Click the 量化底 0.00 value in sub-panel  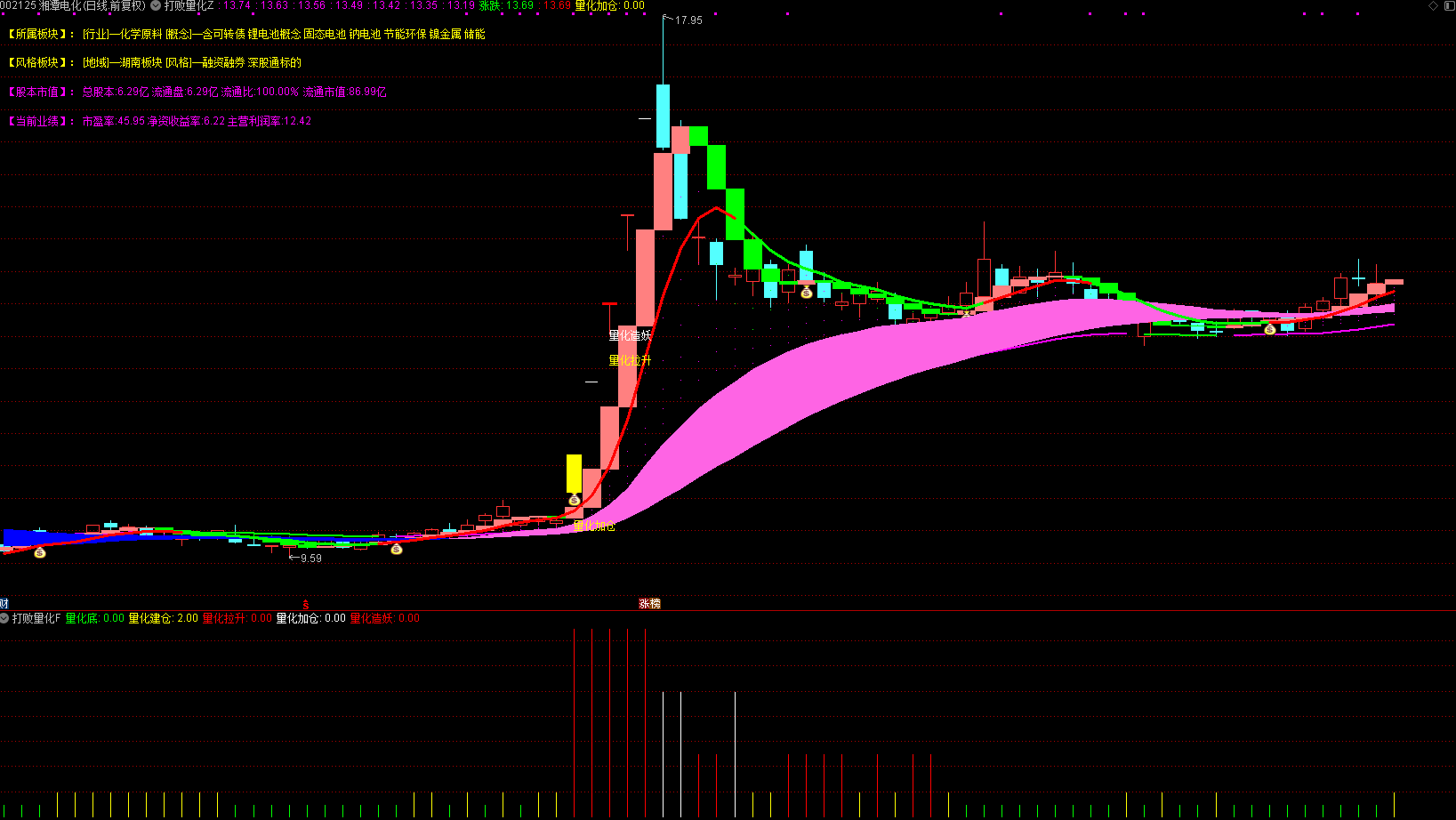(x=95, y=618)
